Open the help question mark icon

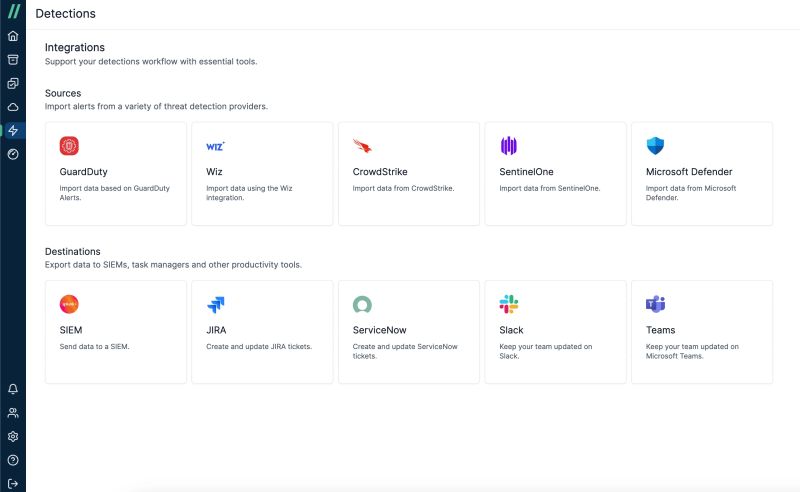13,460
